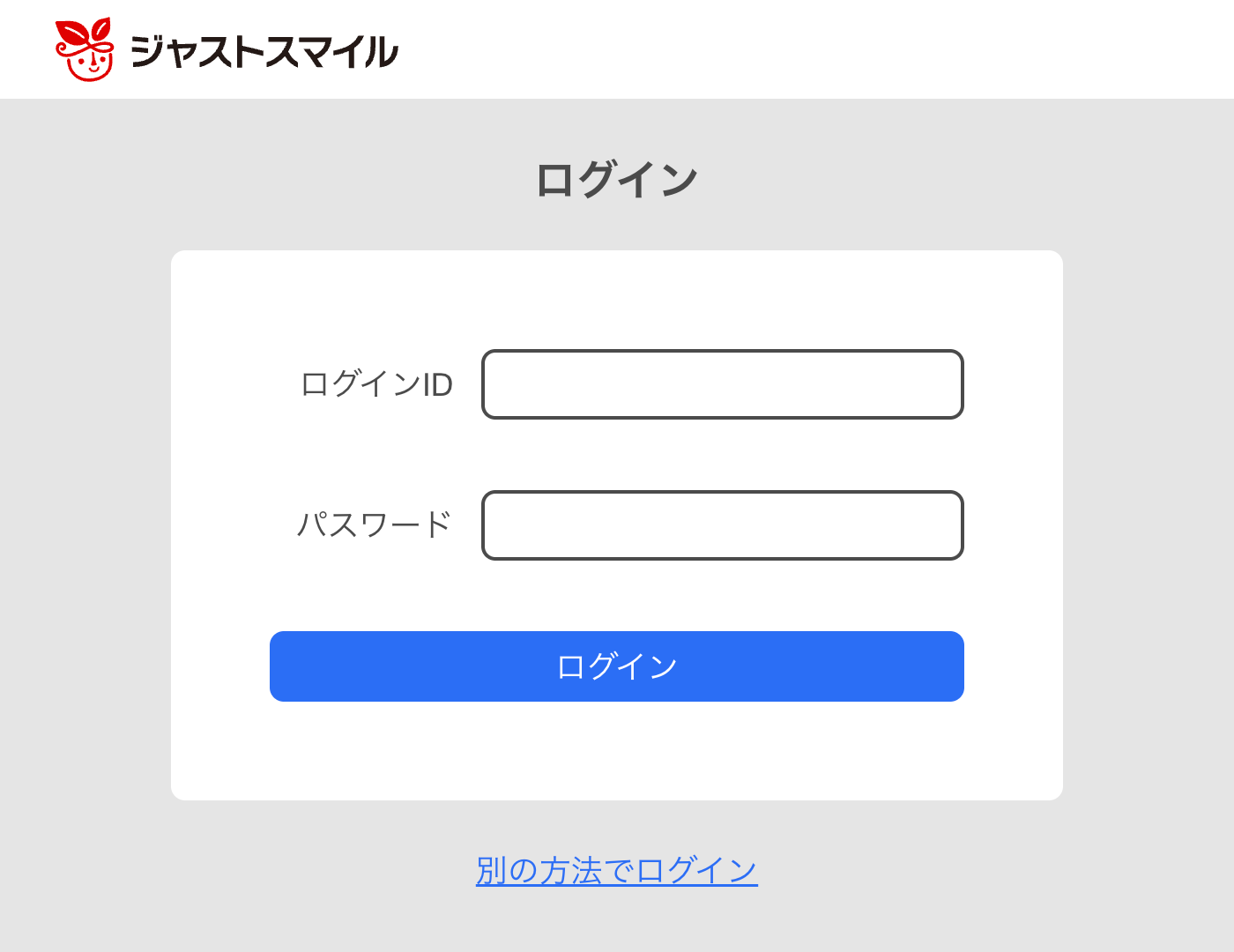
Task: Click the red smiling face logo icon
Action: (x=85, y=50)
